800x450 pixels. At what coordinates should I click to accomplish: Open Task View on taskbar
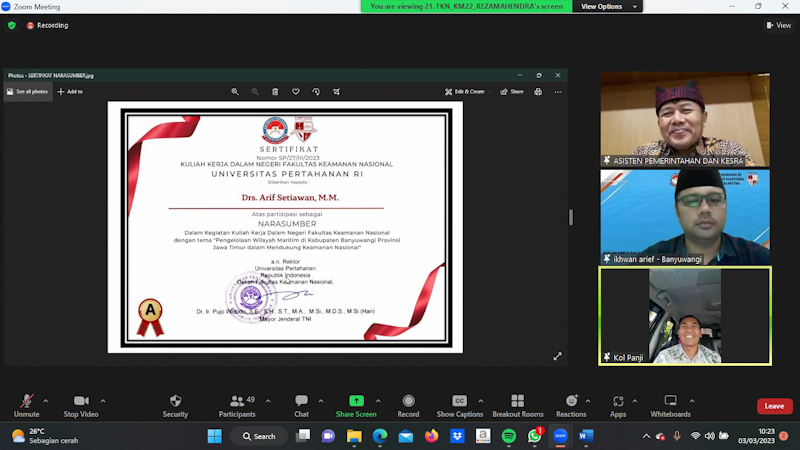click(x=303, y=436)
